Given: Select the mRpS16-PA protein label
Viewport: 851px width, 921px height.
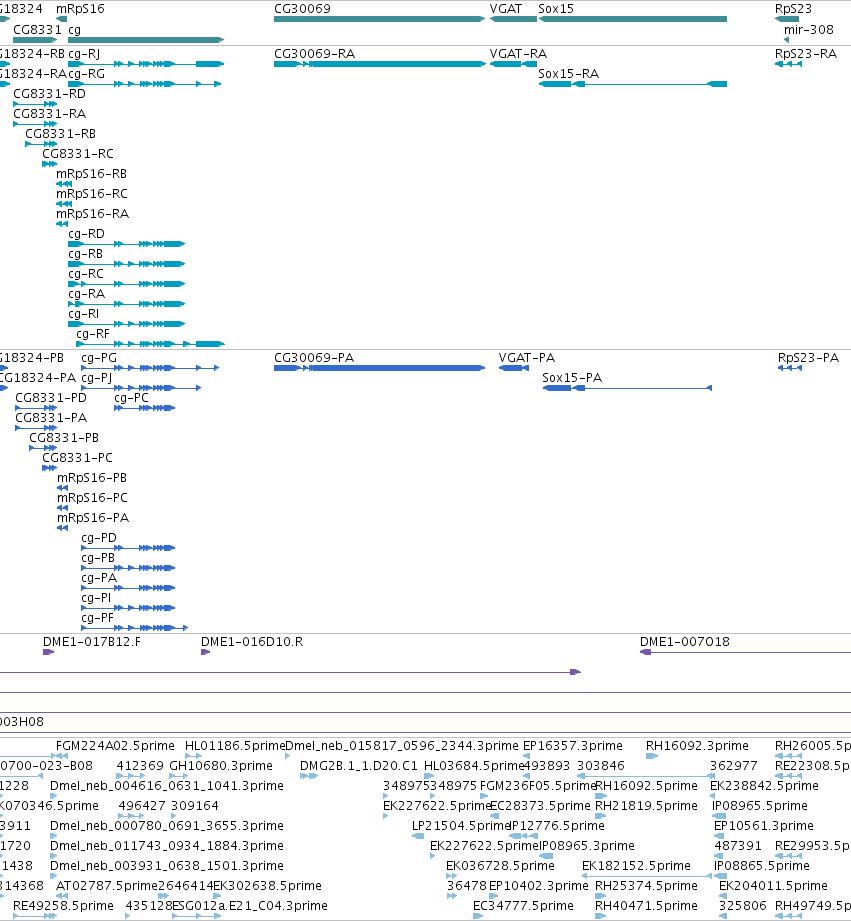Looking at the screenshot, I should (93, 518).
